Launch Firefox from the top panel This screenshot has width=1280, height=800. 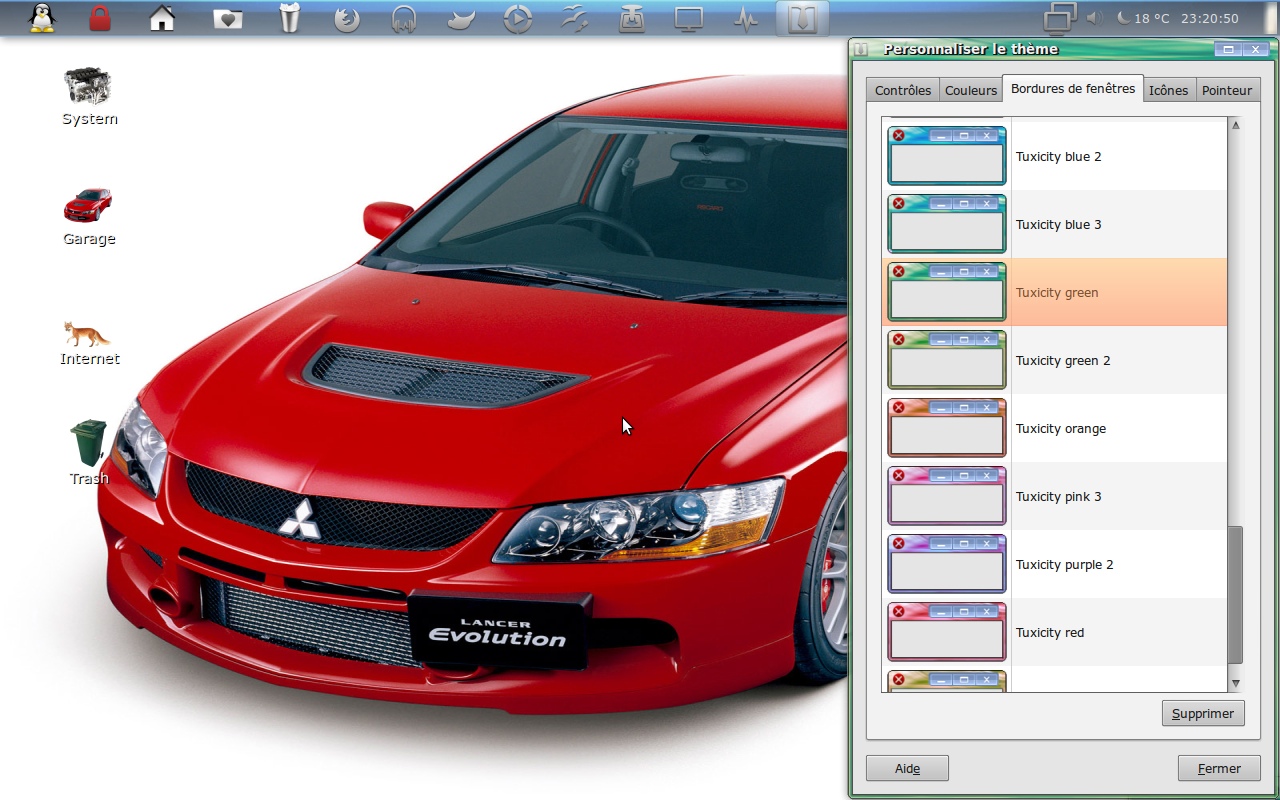pos(347,19)
